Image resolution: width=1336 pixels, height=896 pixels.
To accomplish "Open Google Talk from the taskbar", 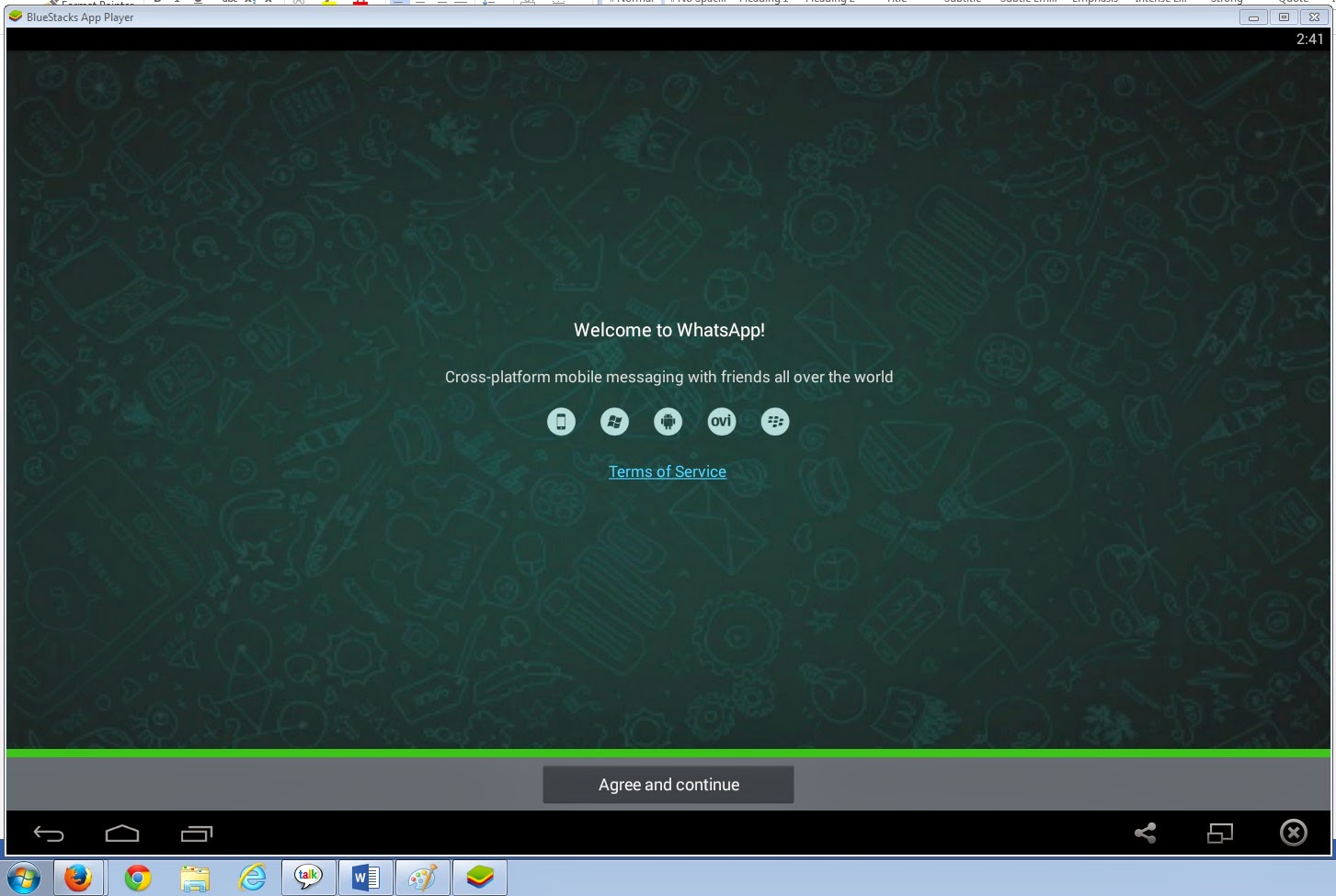I will tap(308, 878).
